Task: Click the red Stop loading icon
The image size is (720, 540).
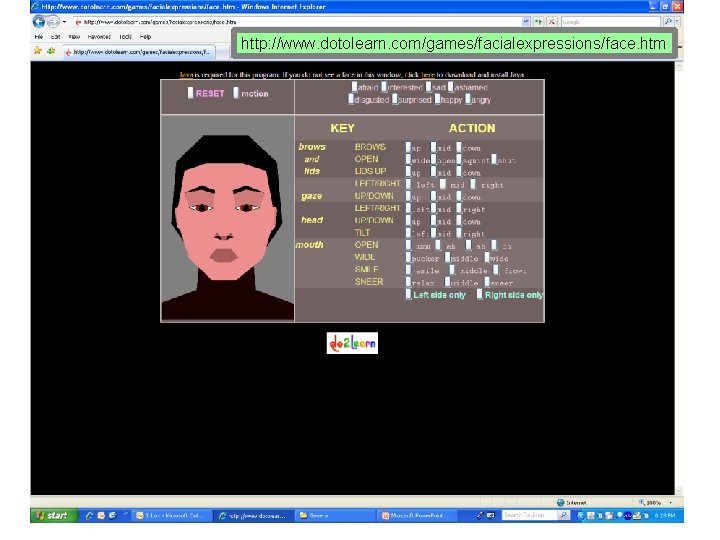Action: tap(551, 22)
